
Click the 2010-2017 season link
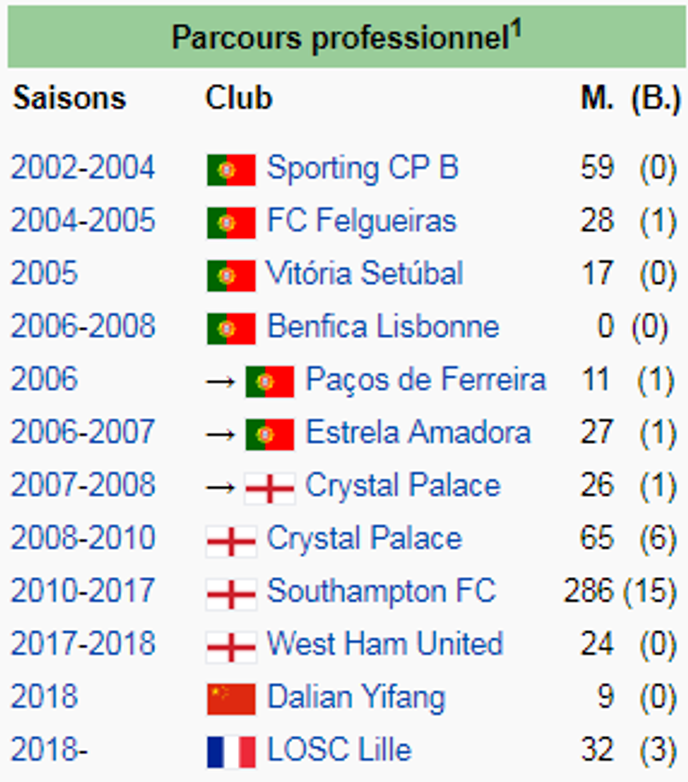pos(83,591)
